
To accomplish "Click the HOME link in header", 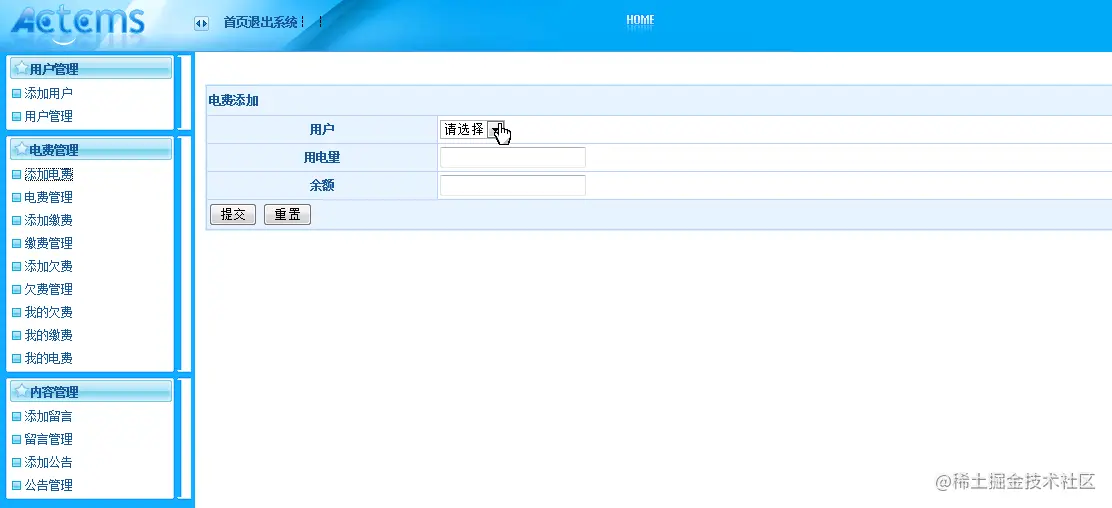I will click(x=640, y=20).
